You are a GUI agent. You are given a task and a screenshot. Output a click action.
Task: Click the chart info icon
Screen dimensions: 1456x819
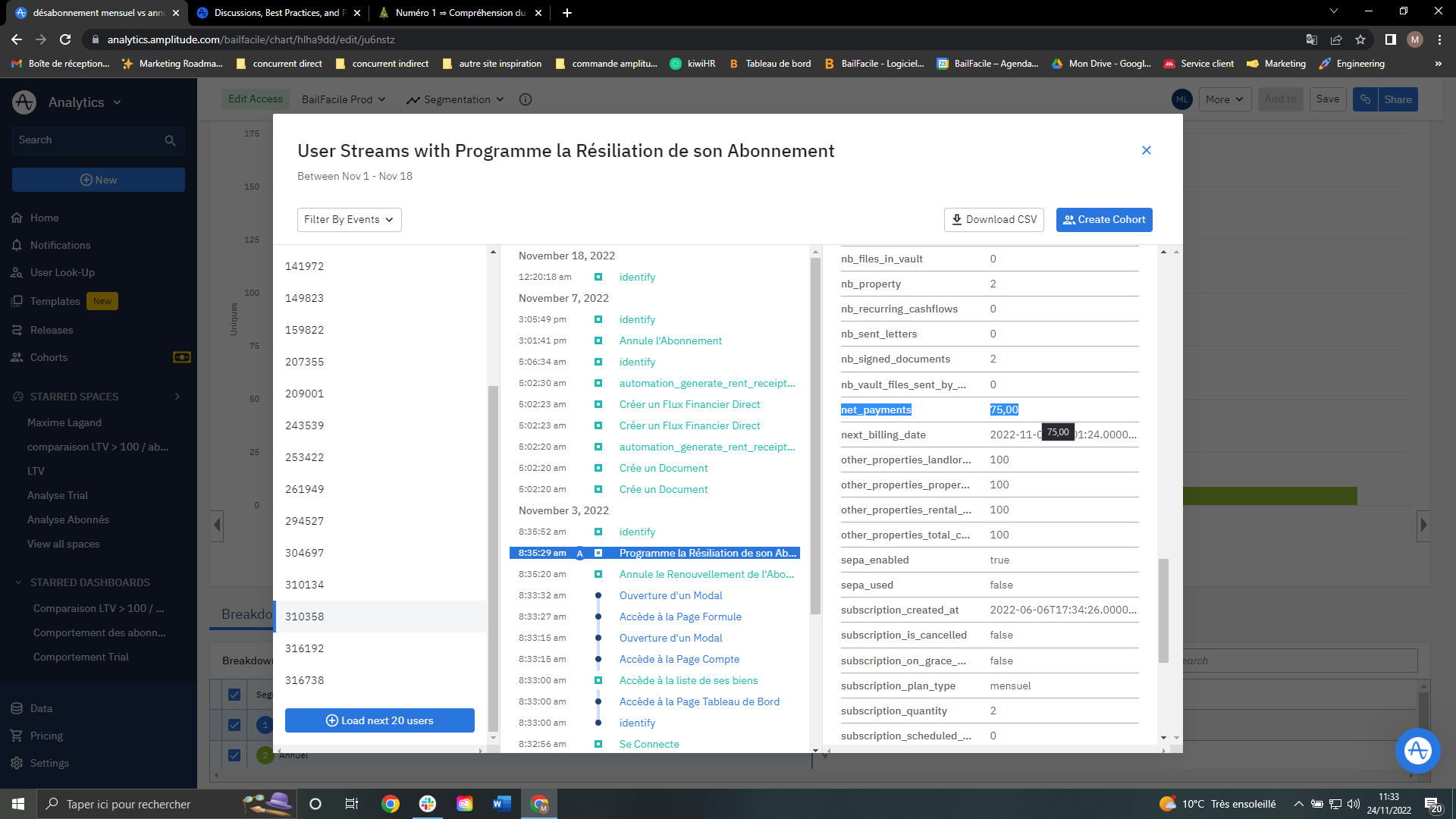click(526, 99)
